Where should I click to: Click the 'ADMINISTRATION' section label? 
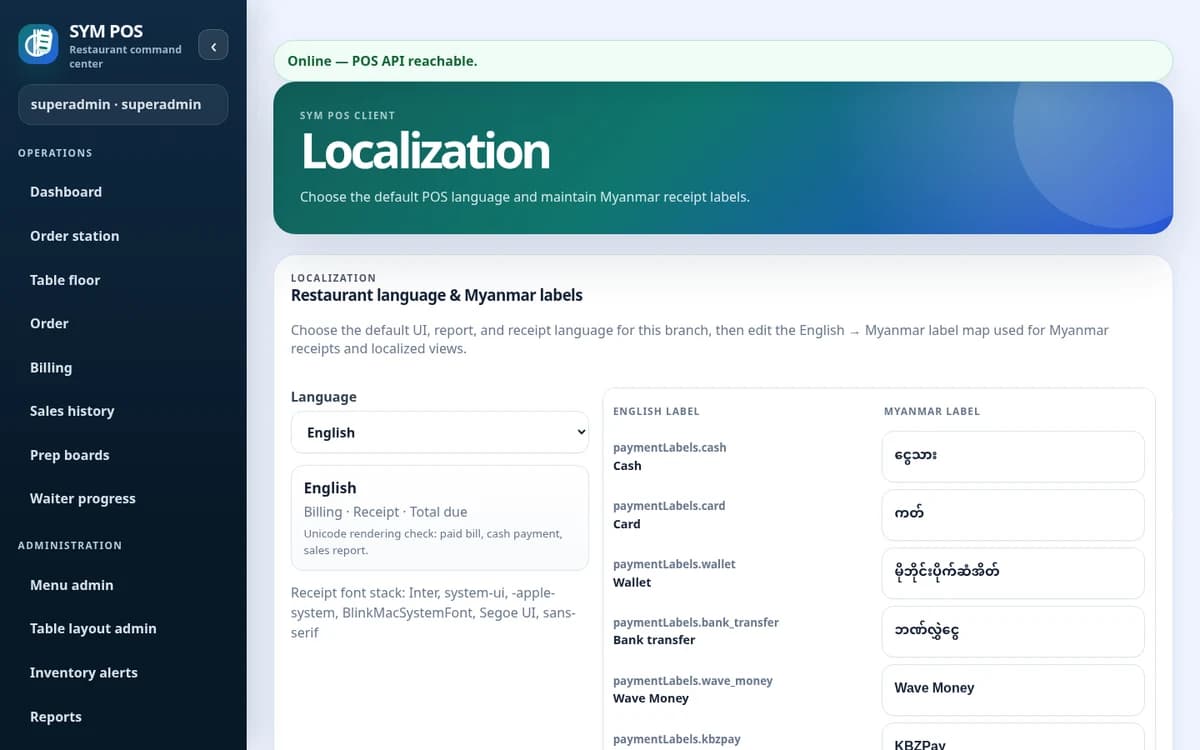pyautogui.click(x=70, y=545)
